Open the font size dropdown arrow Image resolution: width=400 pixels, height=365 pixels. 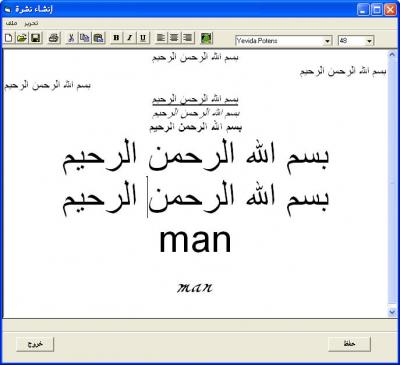tap(369, 41)
